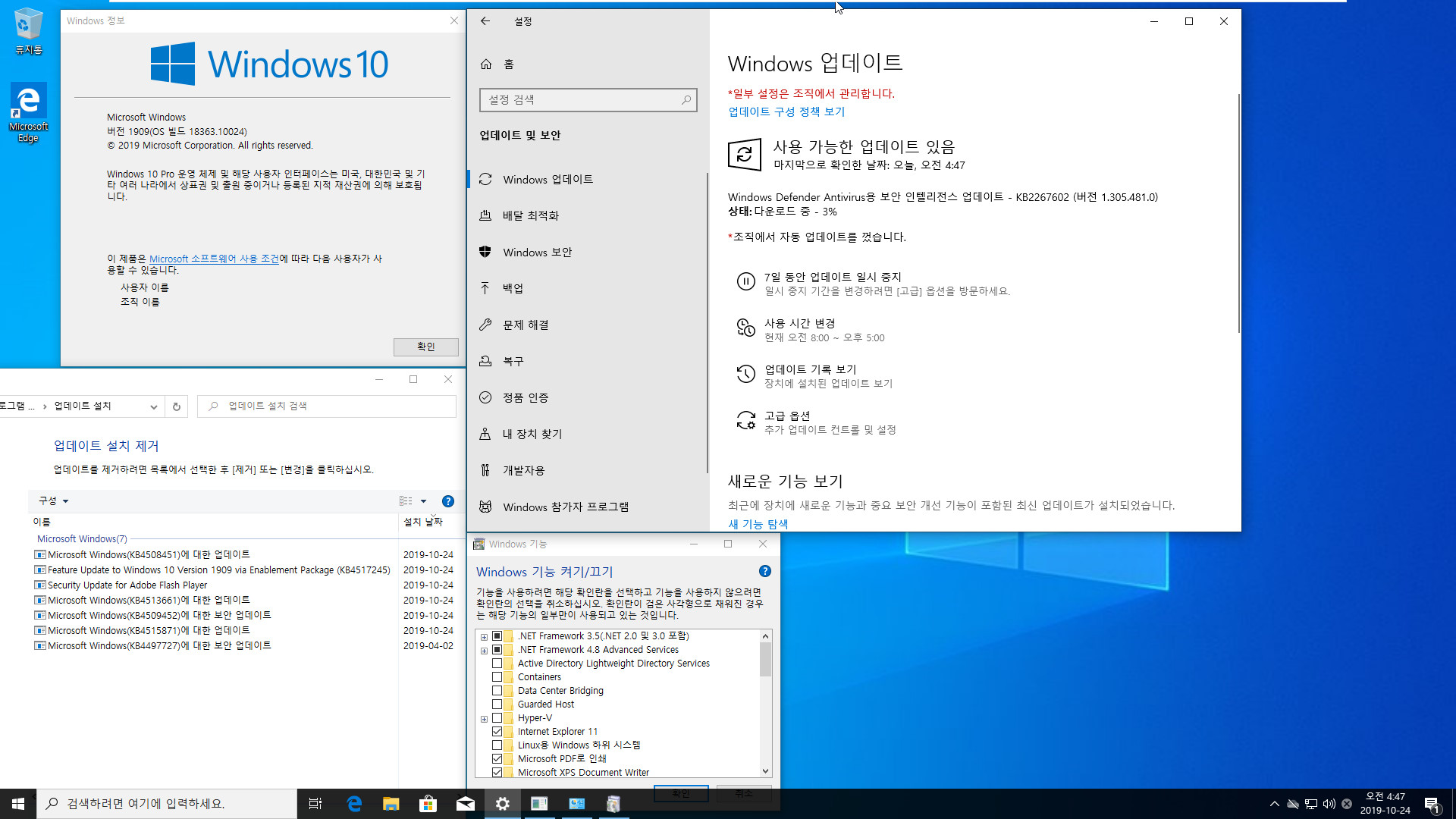1456x819 pixels.
Task: Open Mail app from taskbar
Action: pyautogui.click(x=465, y=804)
